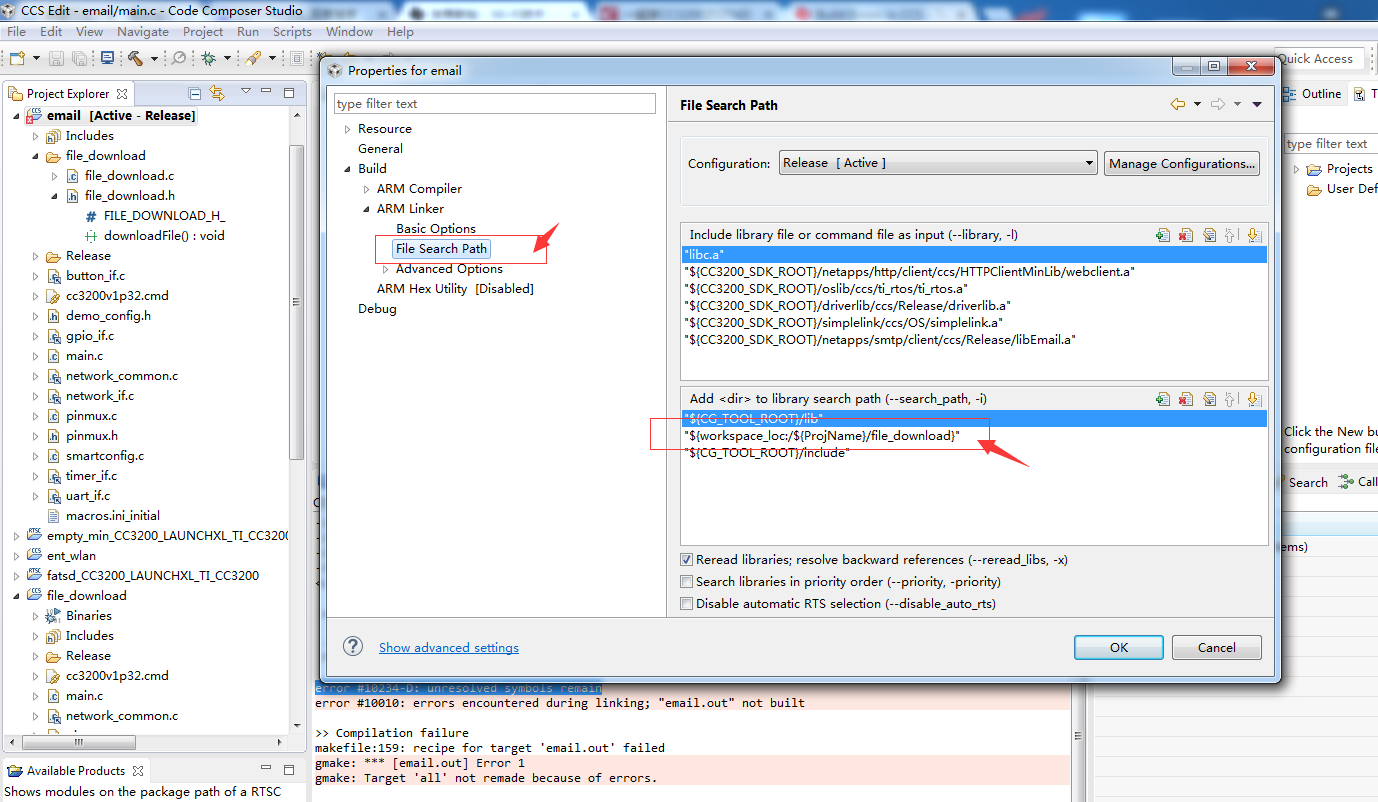Collapse the ARM Linker node
This screenshot has height=802, width=1378.
pyautogui.click(x=366, y=209)
